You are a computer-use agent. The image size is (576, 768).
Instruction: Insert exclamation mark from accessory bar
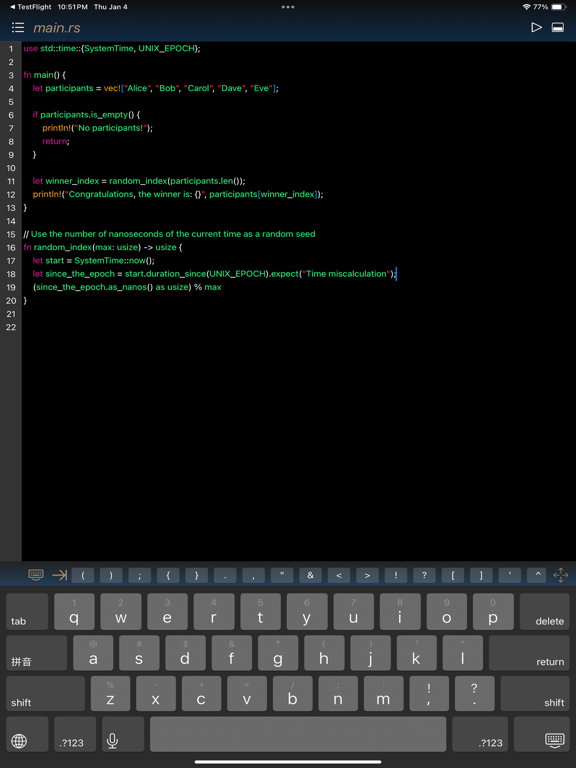click(396, 576)
